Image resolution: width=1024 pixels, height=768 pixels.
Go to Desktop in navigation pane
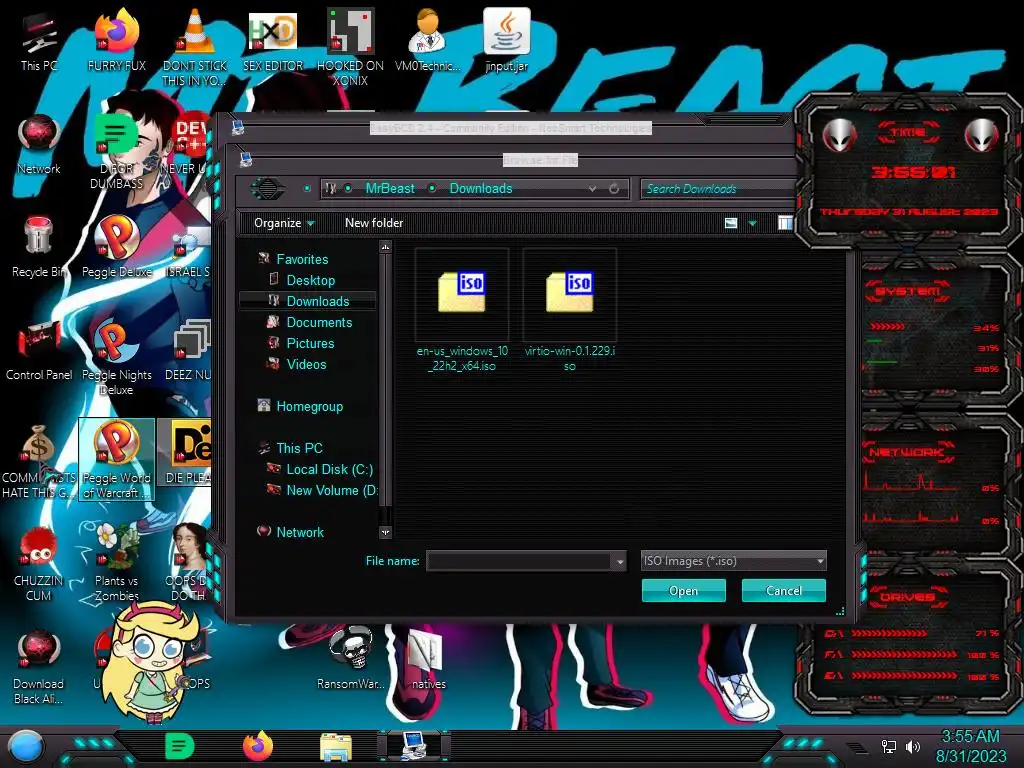(310, 280)
